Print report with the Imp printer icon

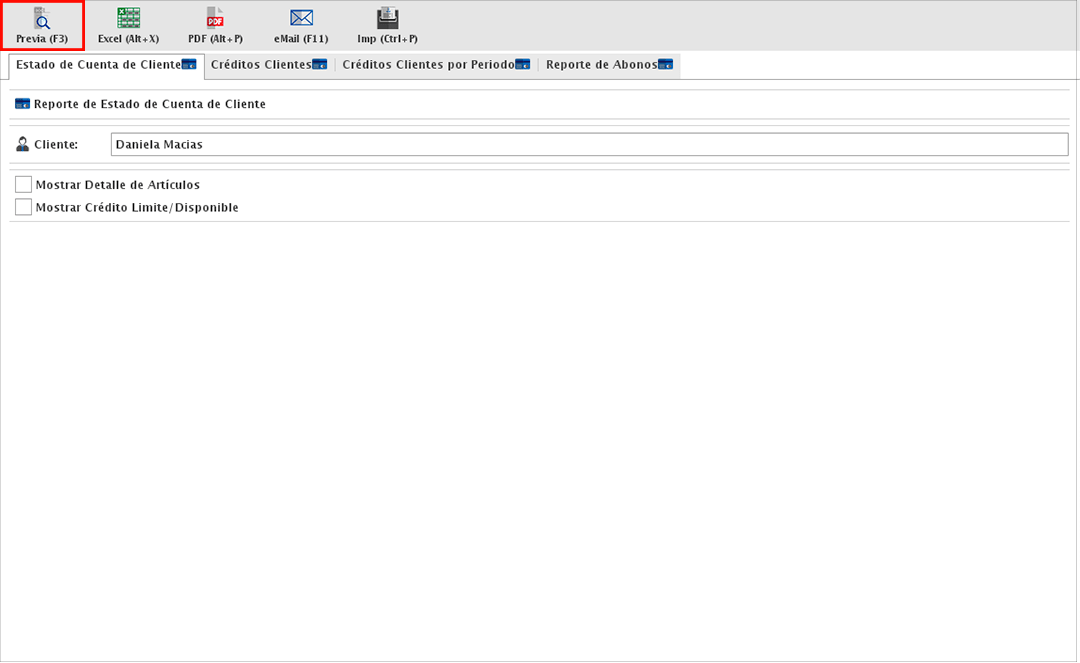click(387, 18)
